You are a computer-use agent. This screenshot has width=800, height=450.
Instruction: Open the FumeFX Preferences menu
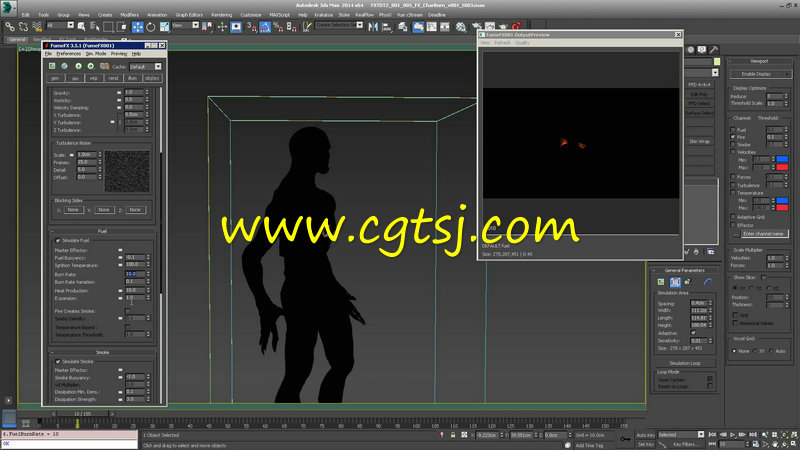[68, 54]
